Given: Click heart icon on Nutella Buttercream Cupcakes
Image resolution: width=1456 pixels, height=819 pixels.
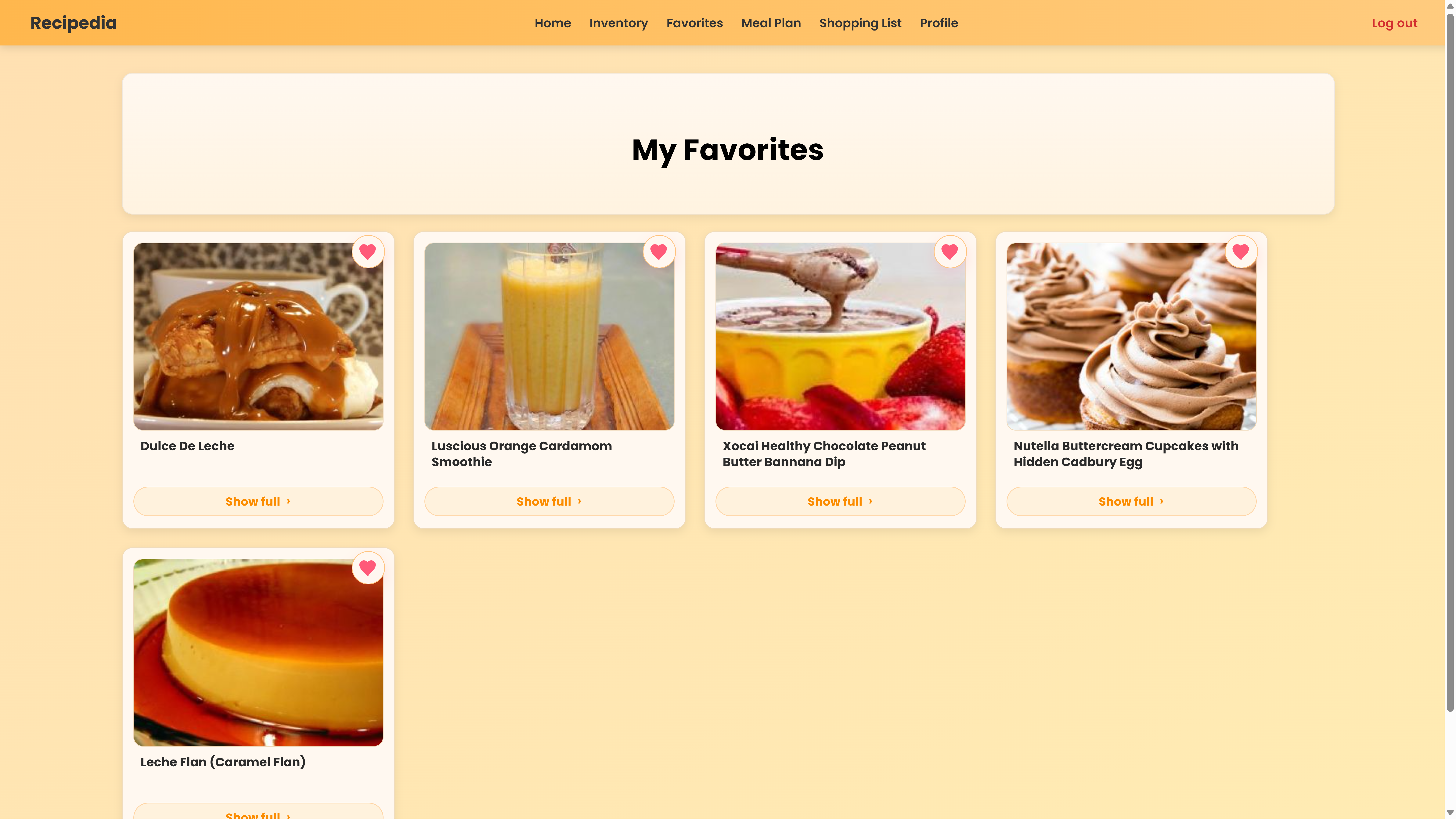Looking at the screenshot, I should (1241, 251).
